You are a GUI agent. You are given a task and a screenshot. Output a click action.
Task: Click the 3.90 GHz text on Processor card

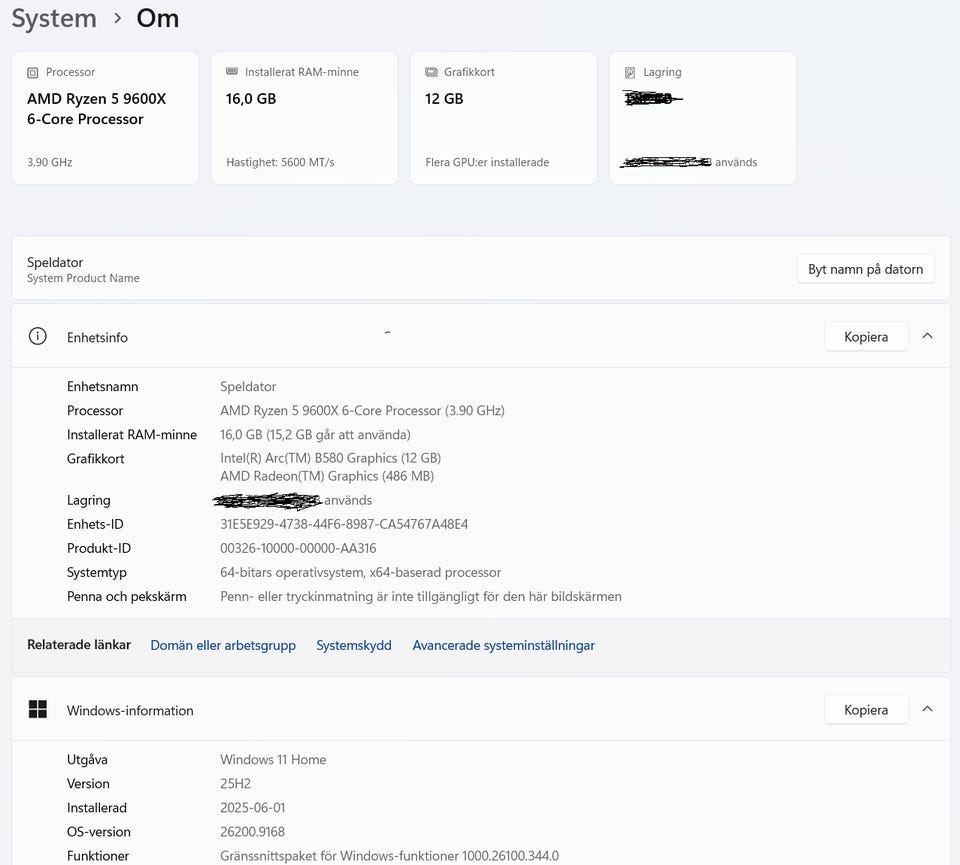(x=50, y=162)
